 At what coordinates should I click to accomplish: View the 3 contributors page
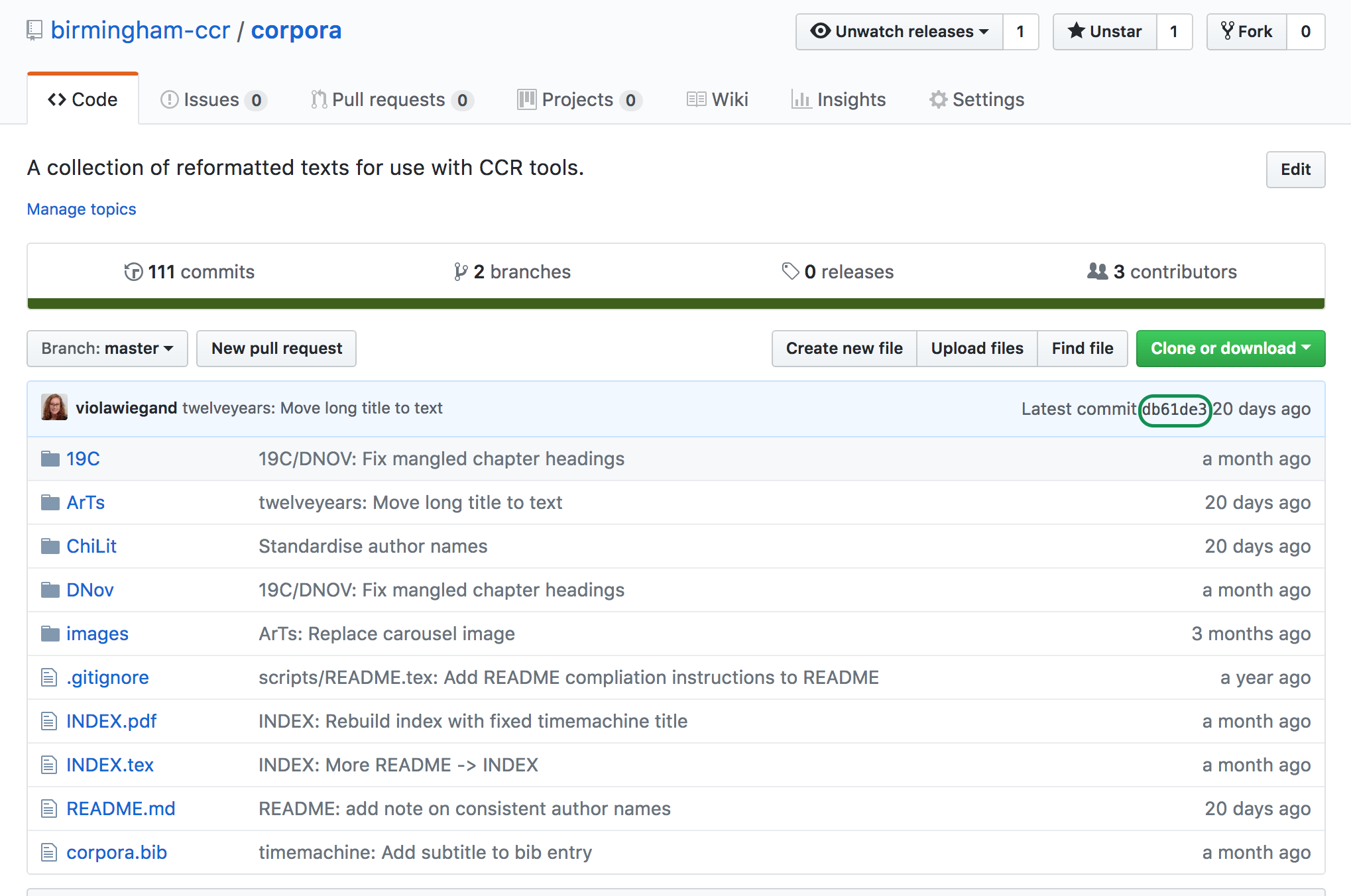pyautogui.click(x=1162, y=272)
